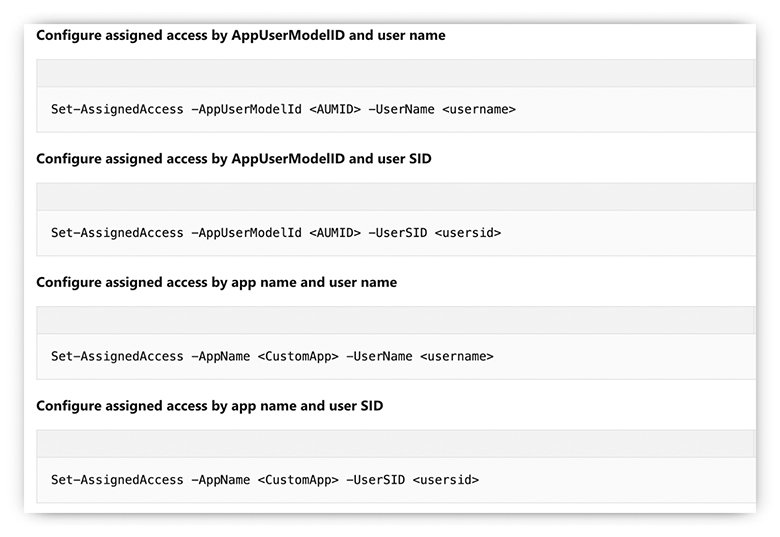
Task: Click the heading about app name and user SID
Action: tap(209, 406)
